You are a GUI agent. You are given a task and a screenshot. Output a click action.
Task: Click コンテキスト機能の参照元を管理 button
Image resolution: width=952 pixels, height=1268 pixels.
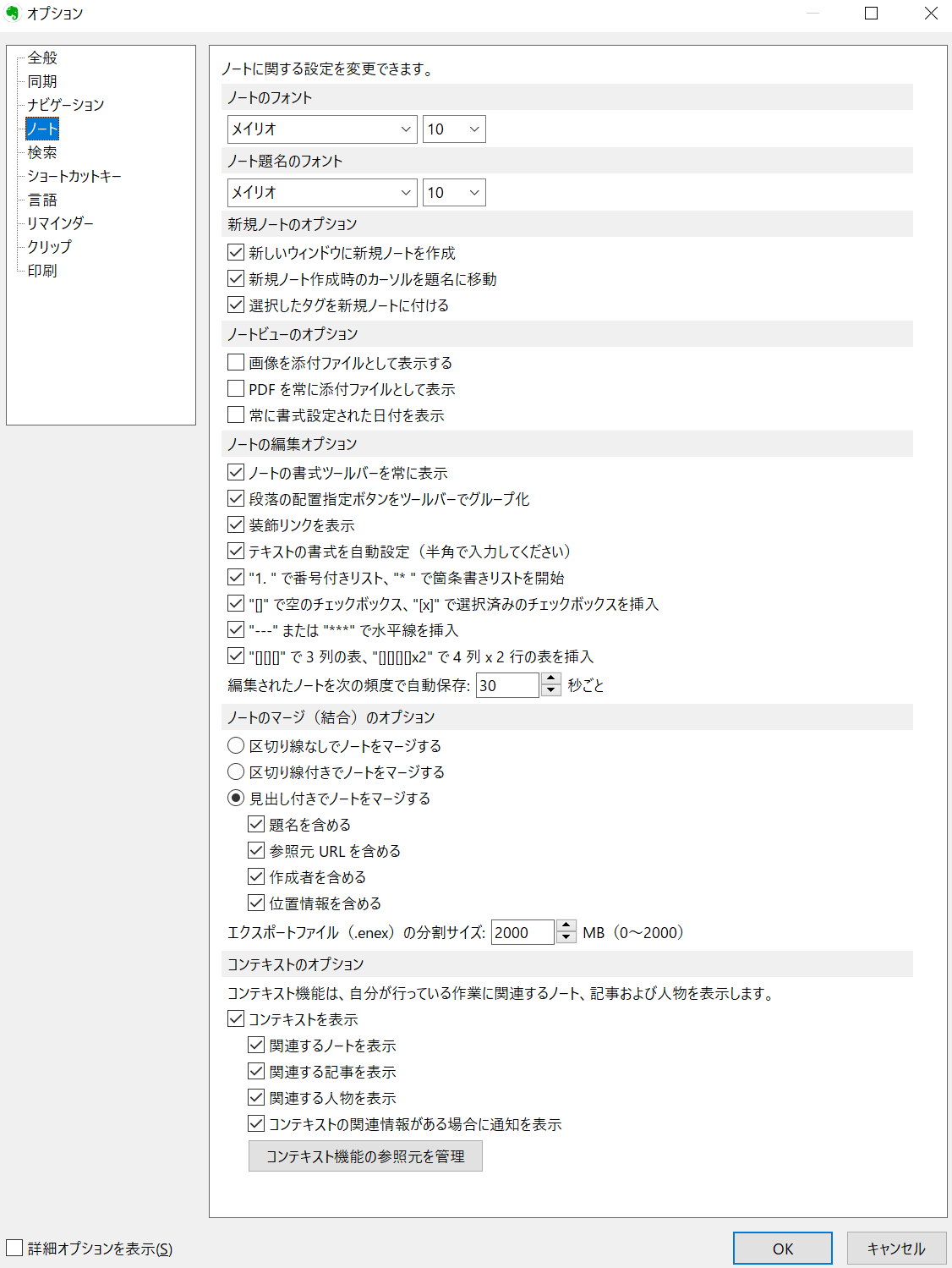365,1156
